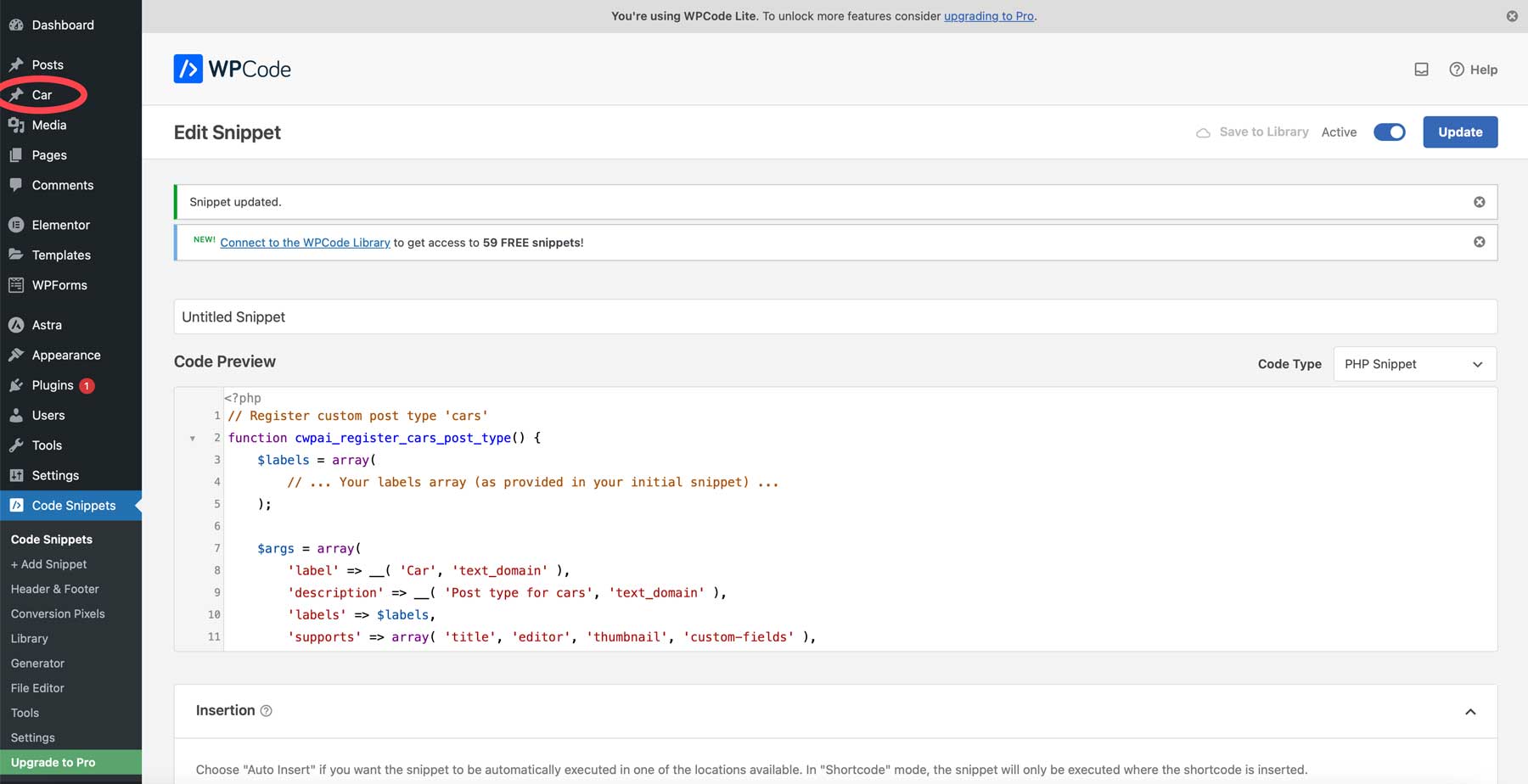1528x784 pixels.
Task: Open the Elementor panel icon
Action: pyautogui.click(x=15, y=225)
